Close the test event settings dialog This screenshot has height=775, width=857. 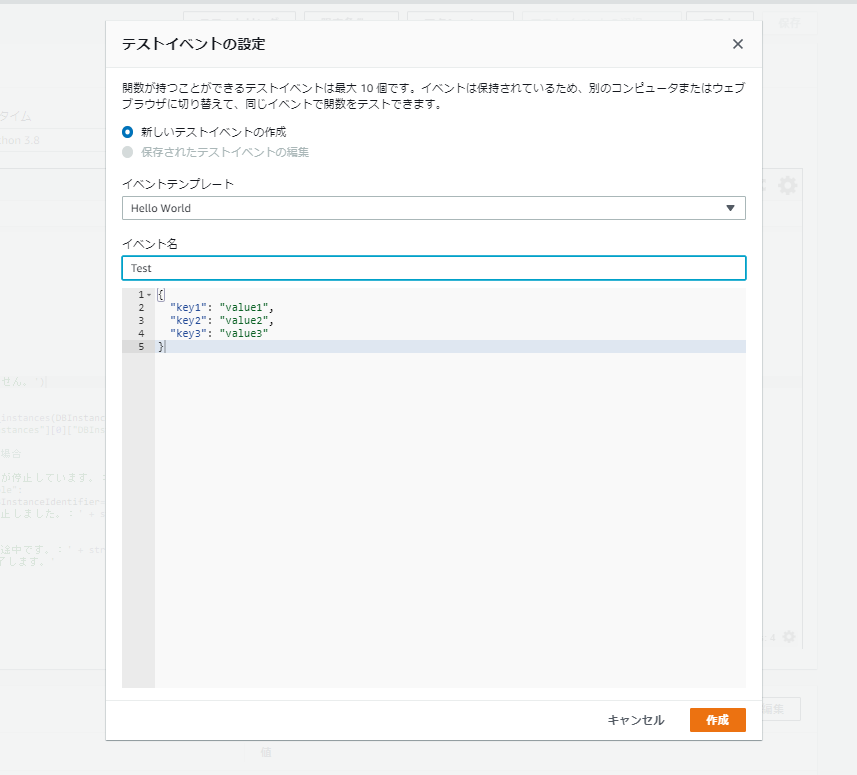[x=737, y=44]
